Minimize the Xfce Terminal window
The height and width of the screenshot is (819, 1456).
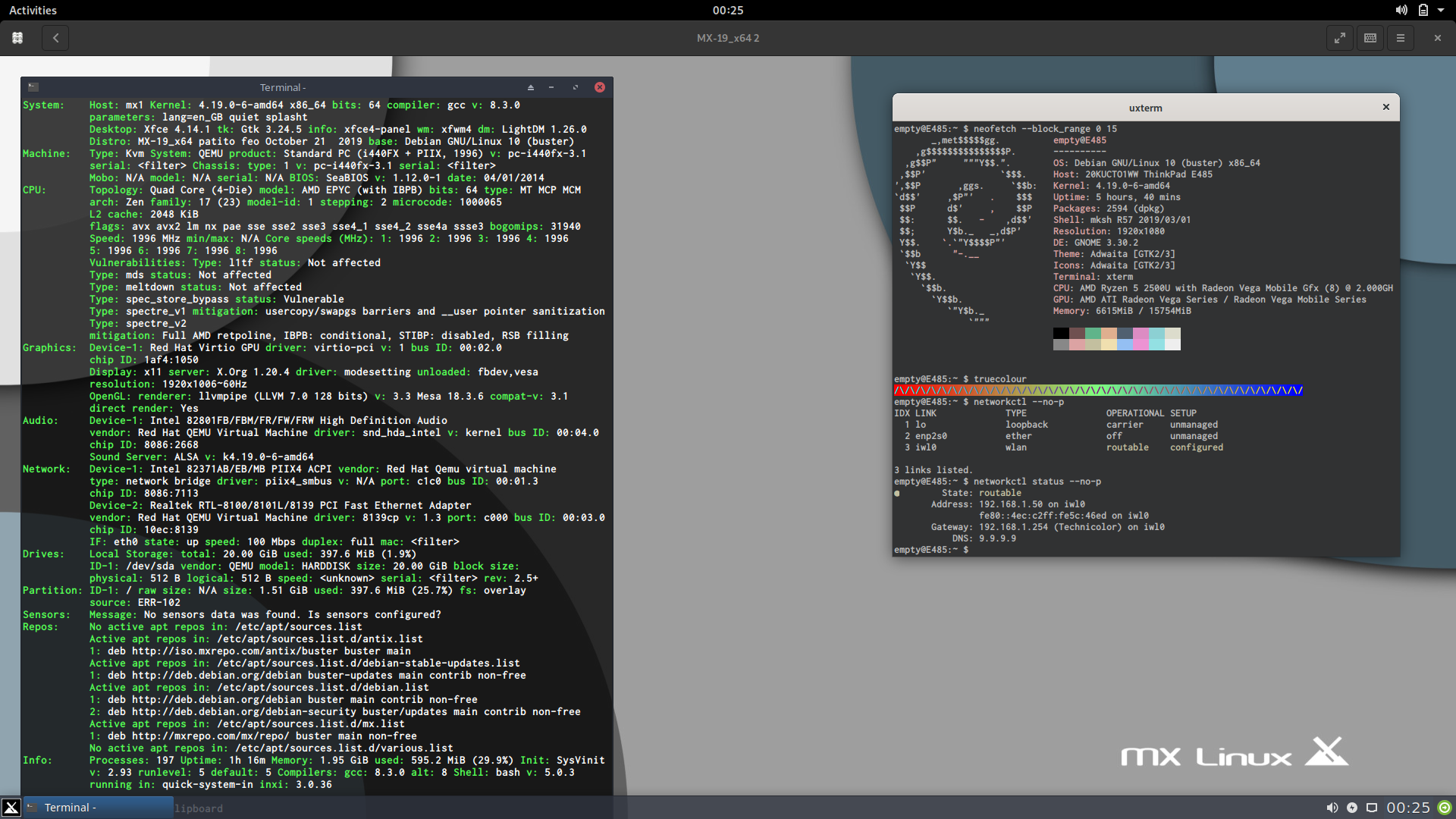[551, 87]
